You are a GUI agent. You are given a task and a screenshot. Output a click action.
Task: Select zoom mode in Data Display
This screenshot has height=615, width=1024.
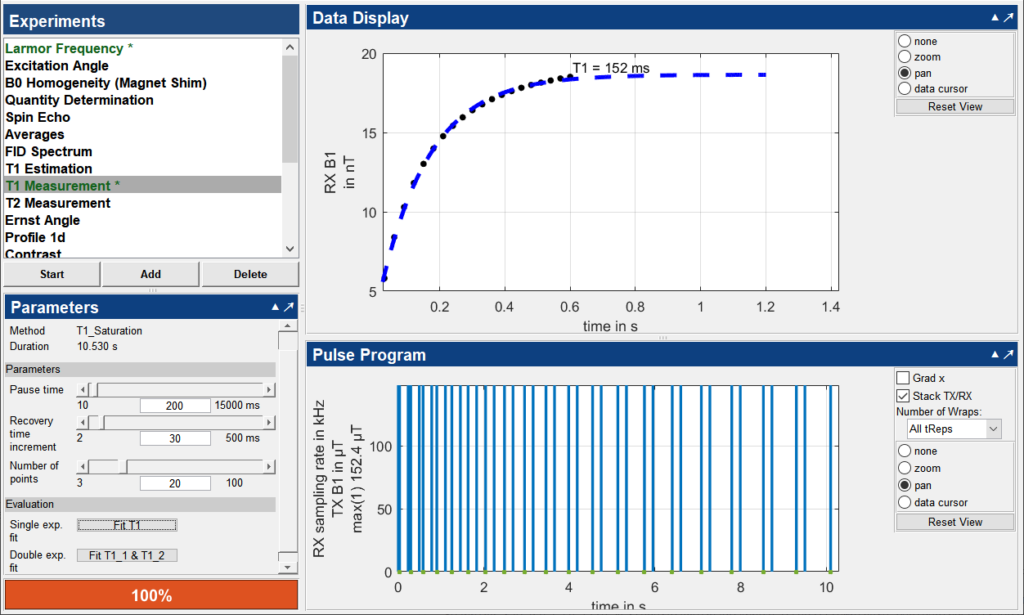pyautogui.click(x=905, y=57)
